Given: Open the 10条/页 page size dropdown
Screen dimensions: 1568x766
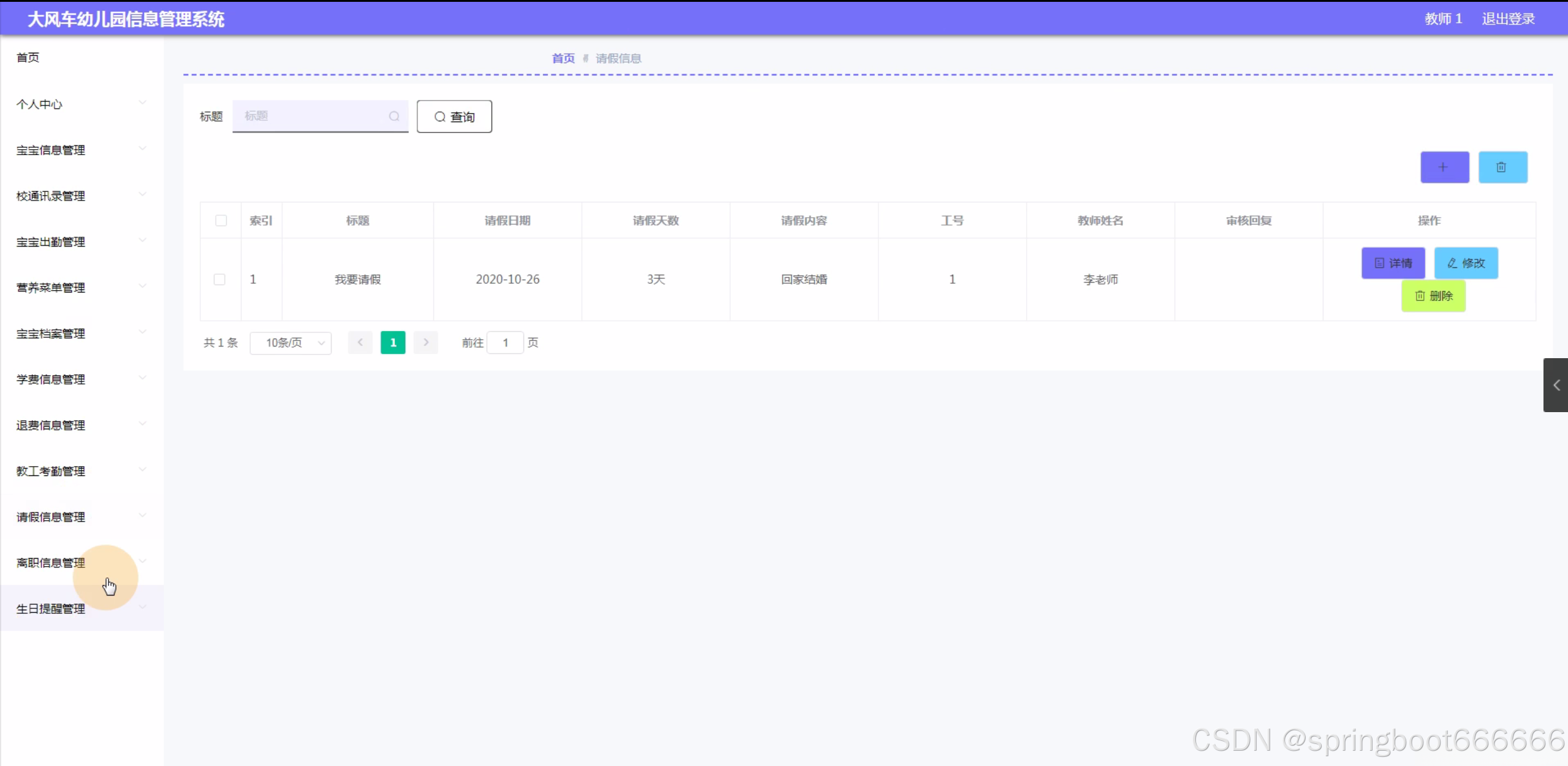Looking at the screenshot, I should 291,343.
